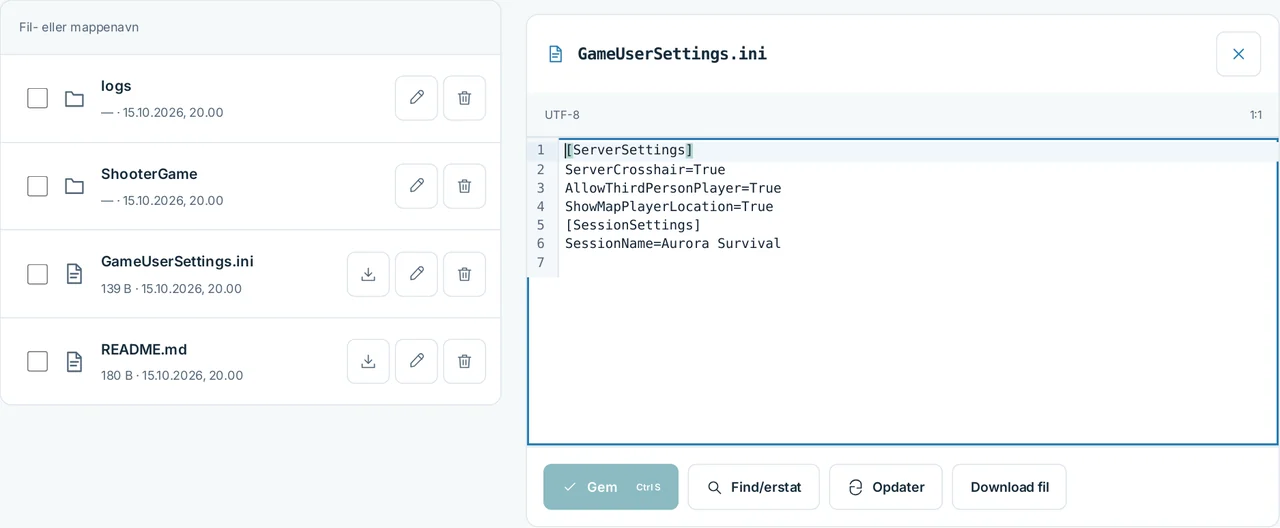
Task: Download the README.md file
Action: 368,361
